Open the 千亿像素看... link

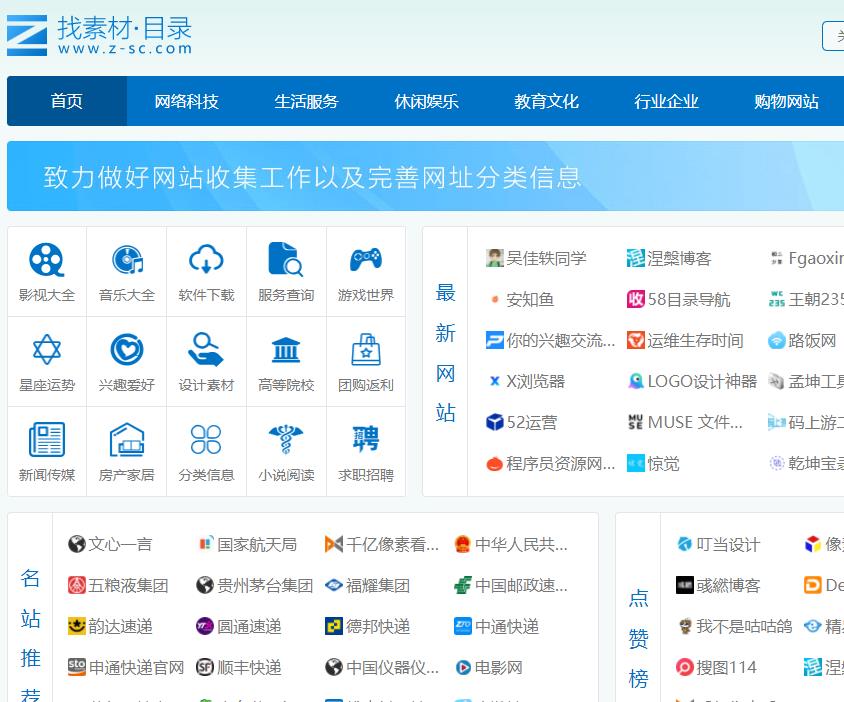[392, 544]
